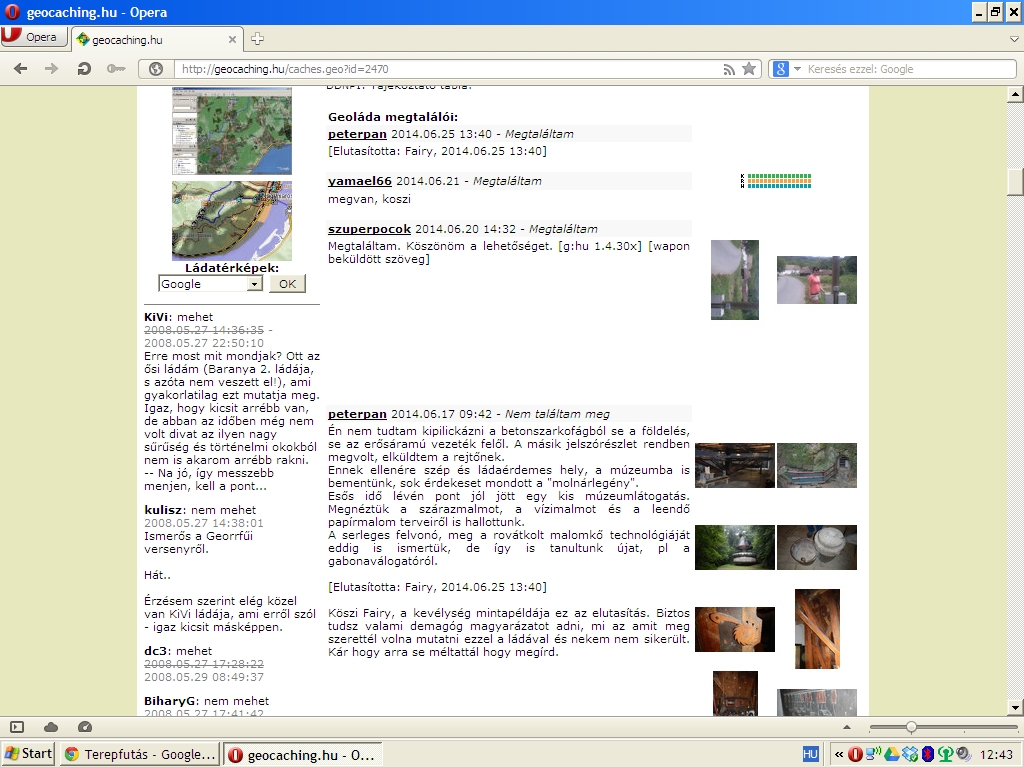Click the vertical scrollbar thumb
Viewport: 1024px width, 768px height.
(x=1015, y=182)
